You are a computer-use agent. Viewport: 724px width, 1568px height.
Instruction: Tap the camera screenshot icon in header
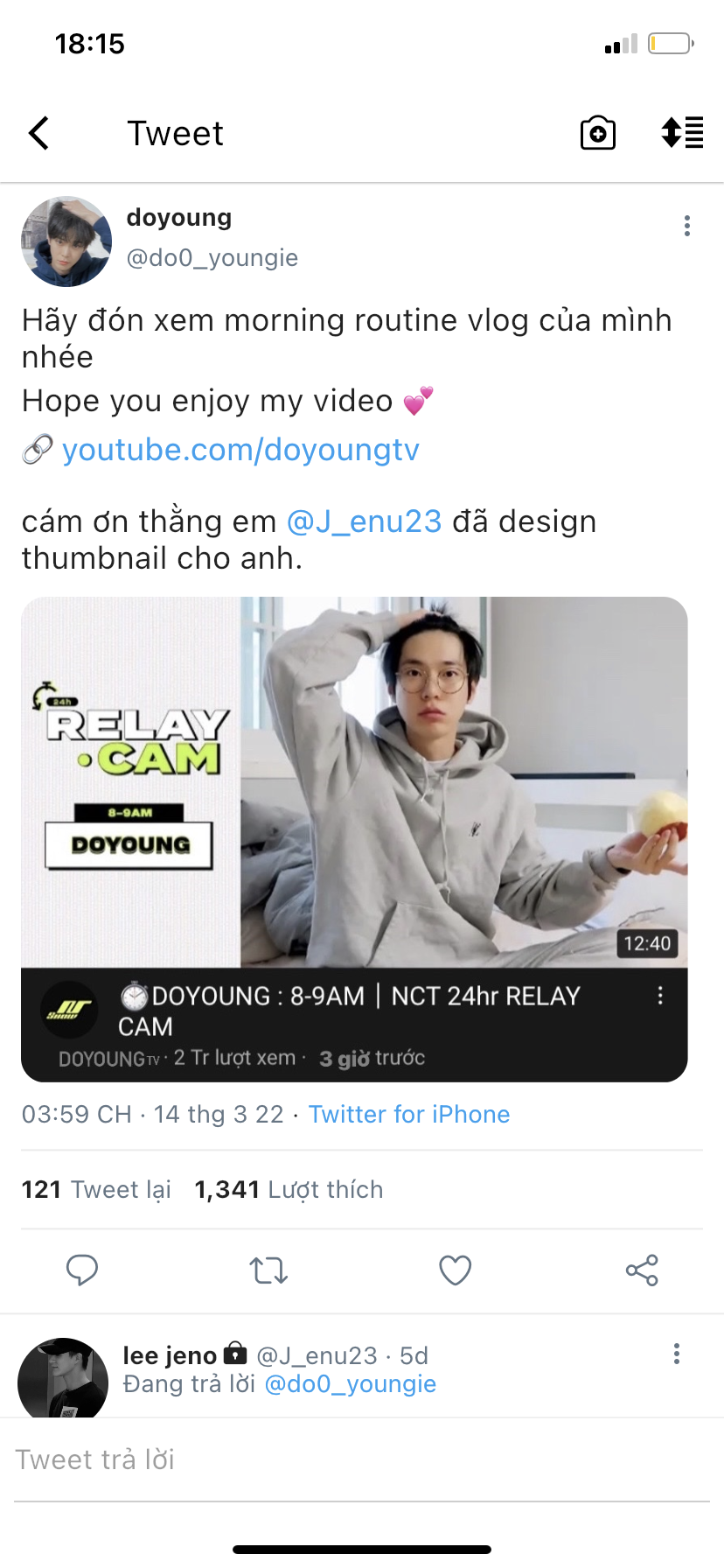pos(598,133)
